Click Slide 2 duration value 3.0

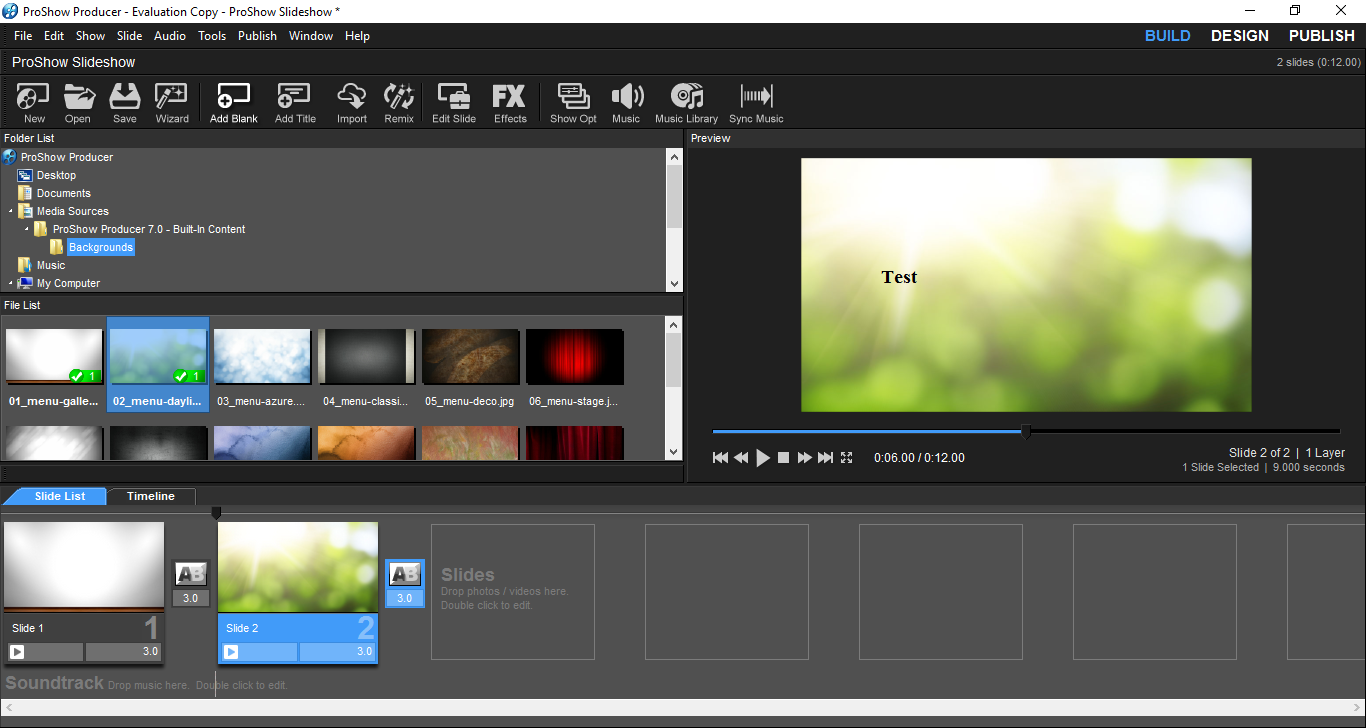(x=337, y=652)
